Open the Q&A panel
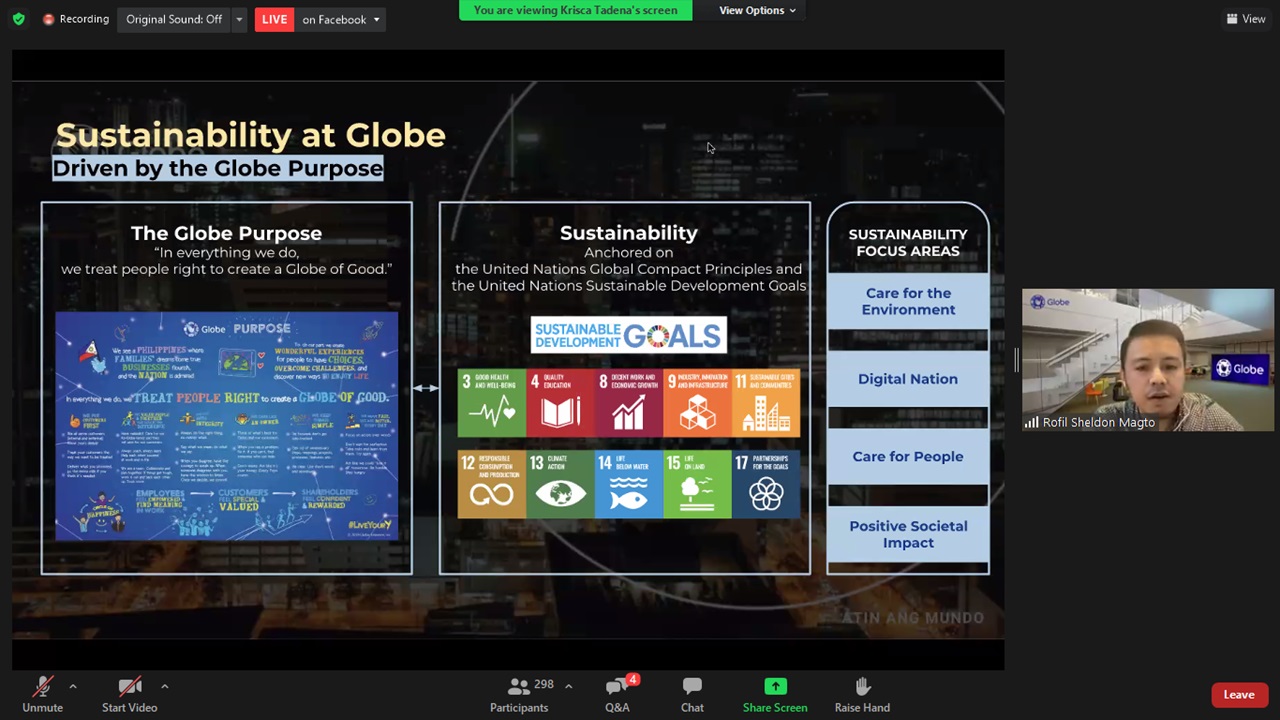This screenshot has height=720, width=1280. [x=617, y=694]
